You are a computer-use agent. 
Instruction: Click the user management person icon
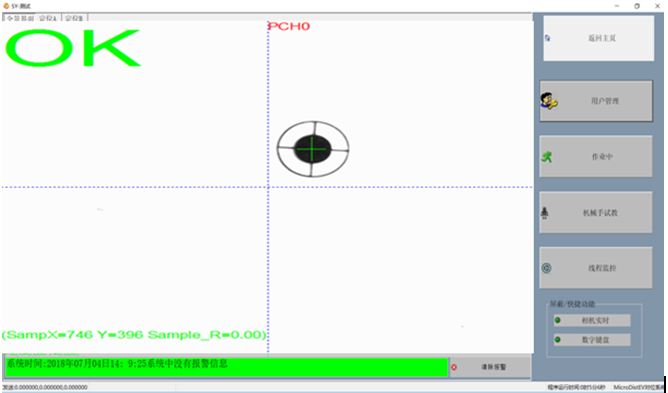coord(549,101)
